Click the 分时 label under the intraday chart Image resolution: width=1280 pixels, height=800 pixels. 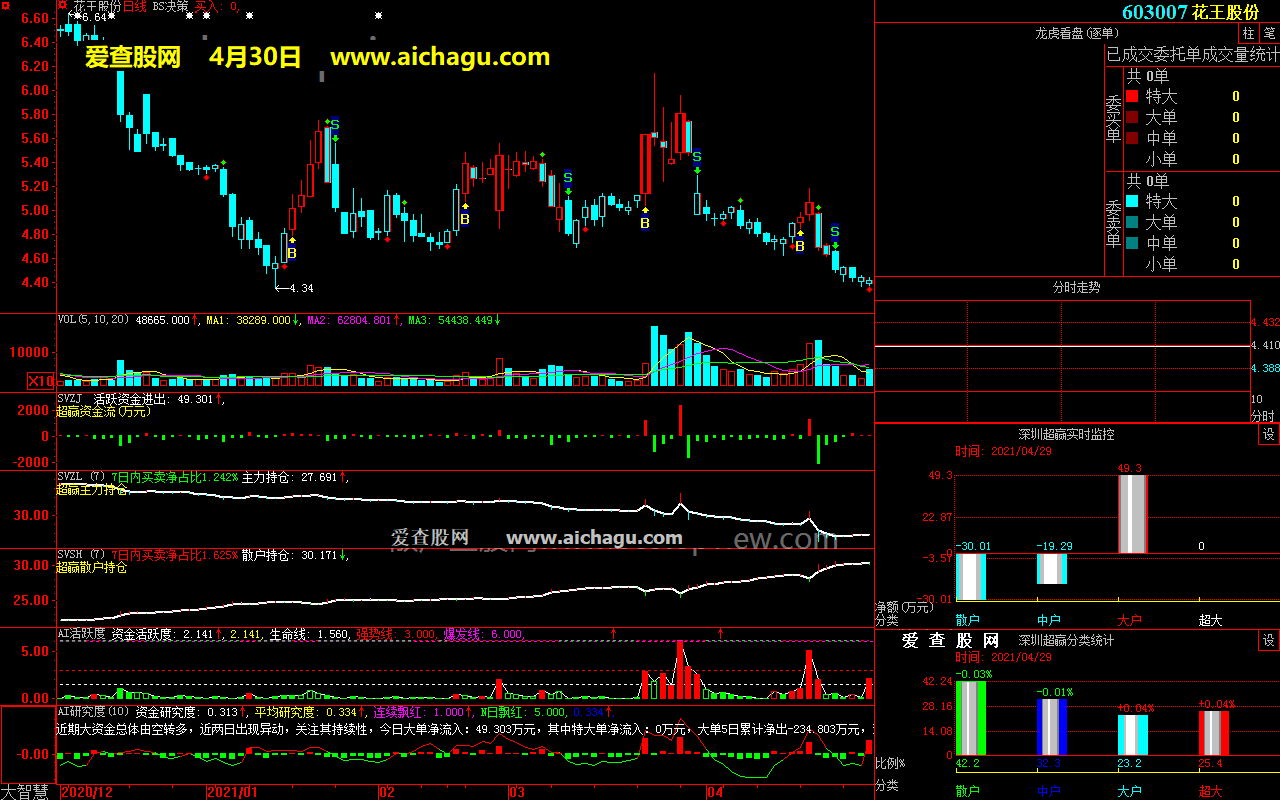1263,416
